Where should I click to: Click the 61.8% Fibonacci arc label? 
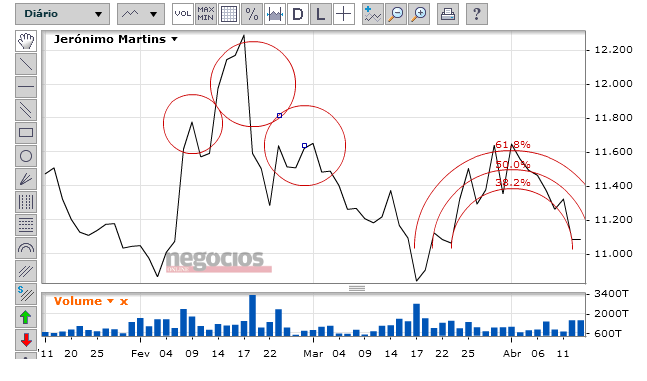pyautogui.click(x=513, y=145)
